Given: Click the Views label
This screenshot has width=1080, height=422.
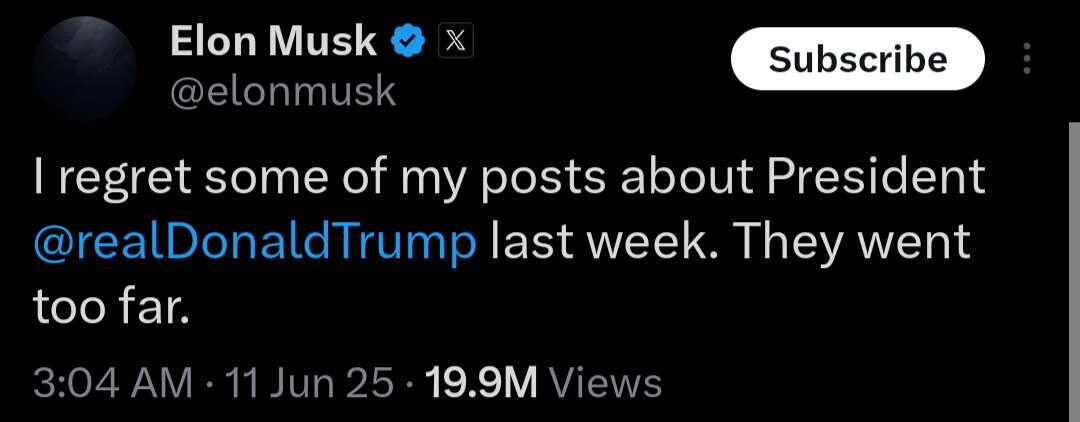Looking at the screenshot, I should pos(607,383).
